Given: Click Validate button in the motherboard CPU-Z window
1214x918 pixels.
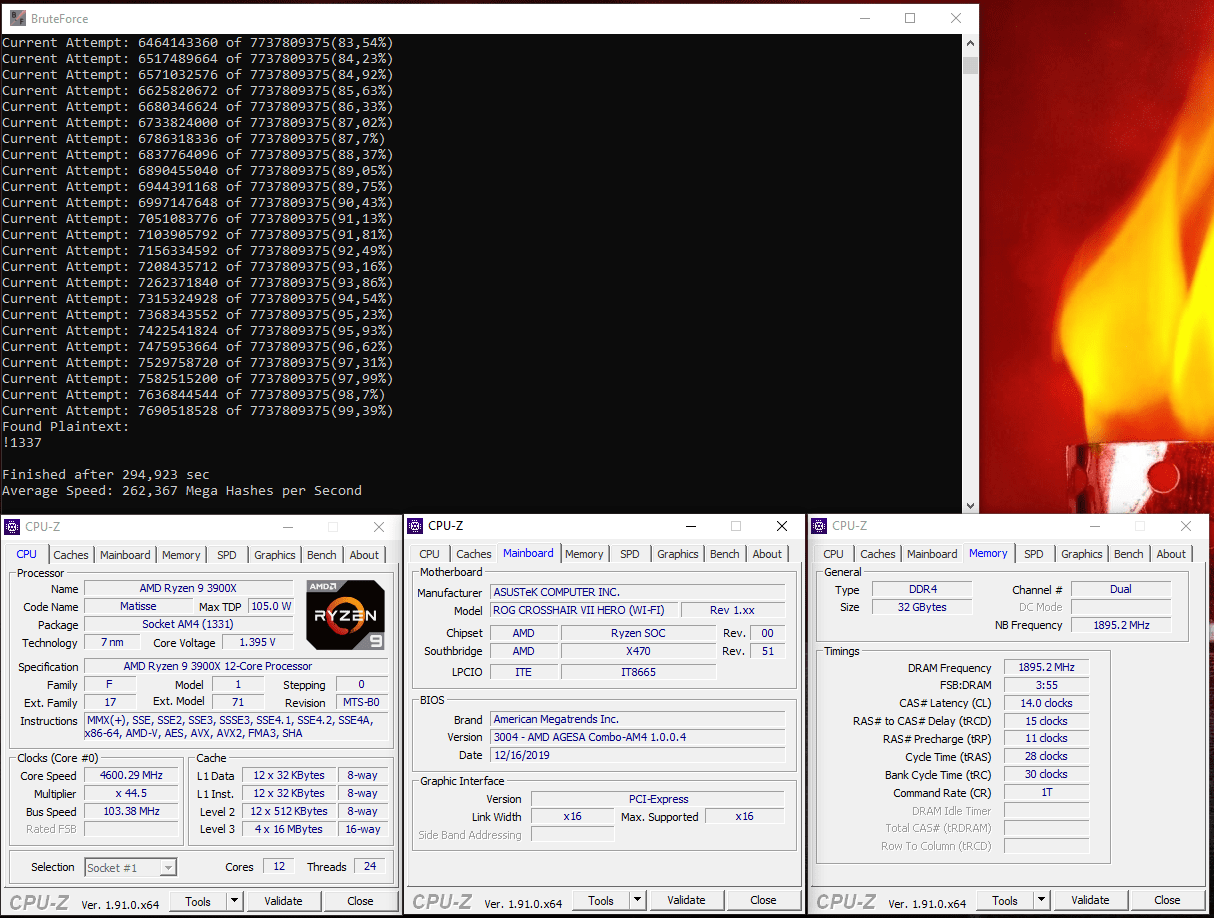Looking at the screenshot, I should pos(686,900).
